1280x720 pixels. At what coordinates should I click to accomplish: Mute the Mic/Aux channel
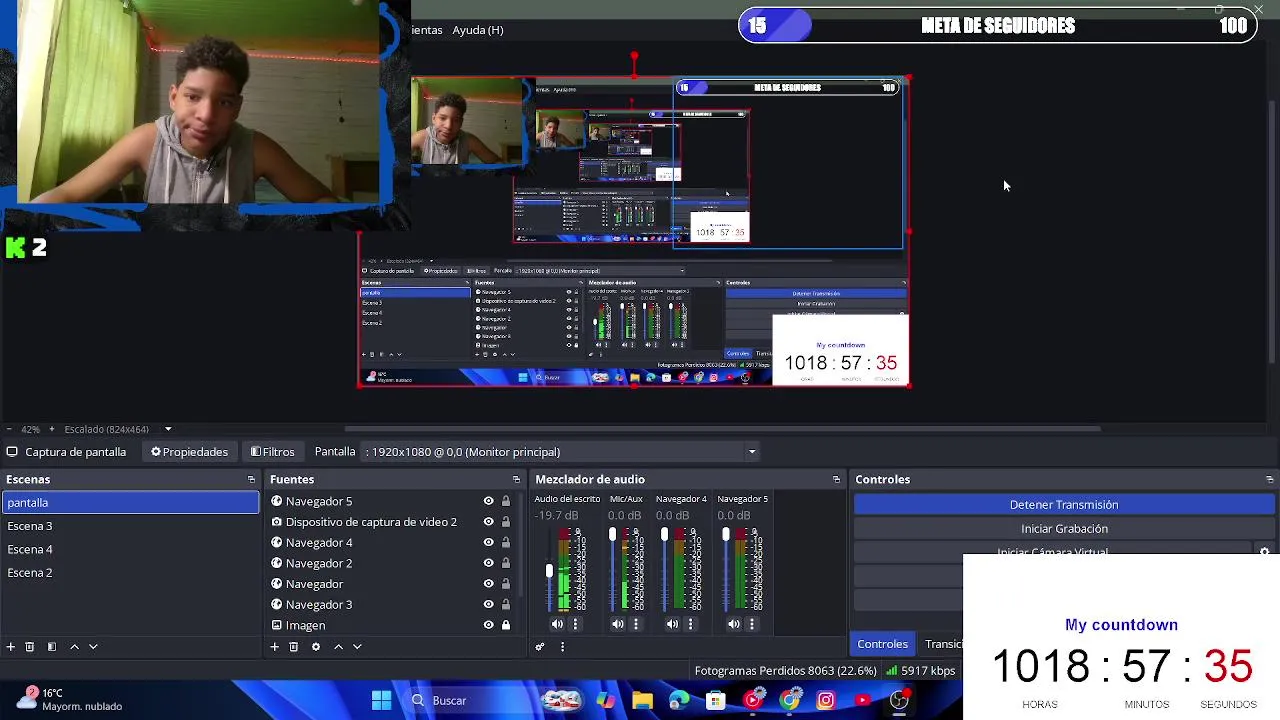pyautogui.click(x=618, y=624)
